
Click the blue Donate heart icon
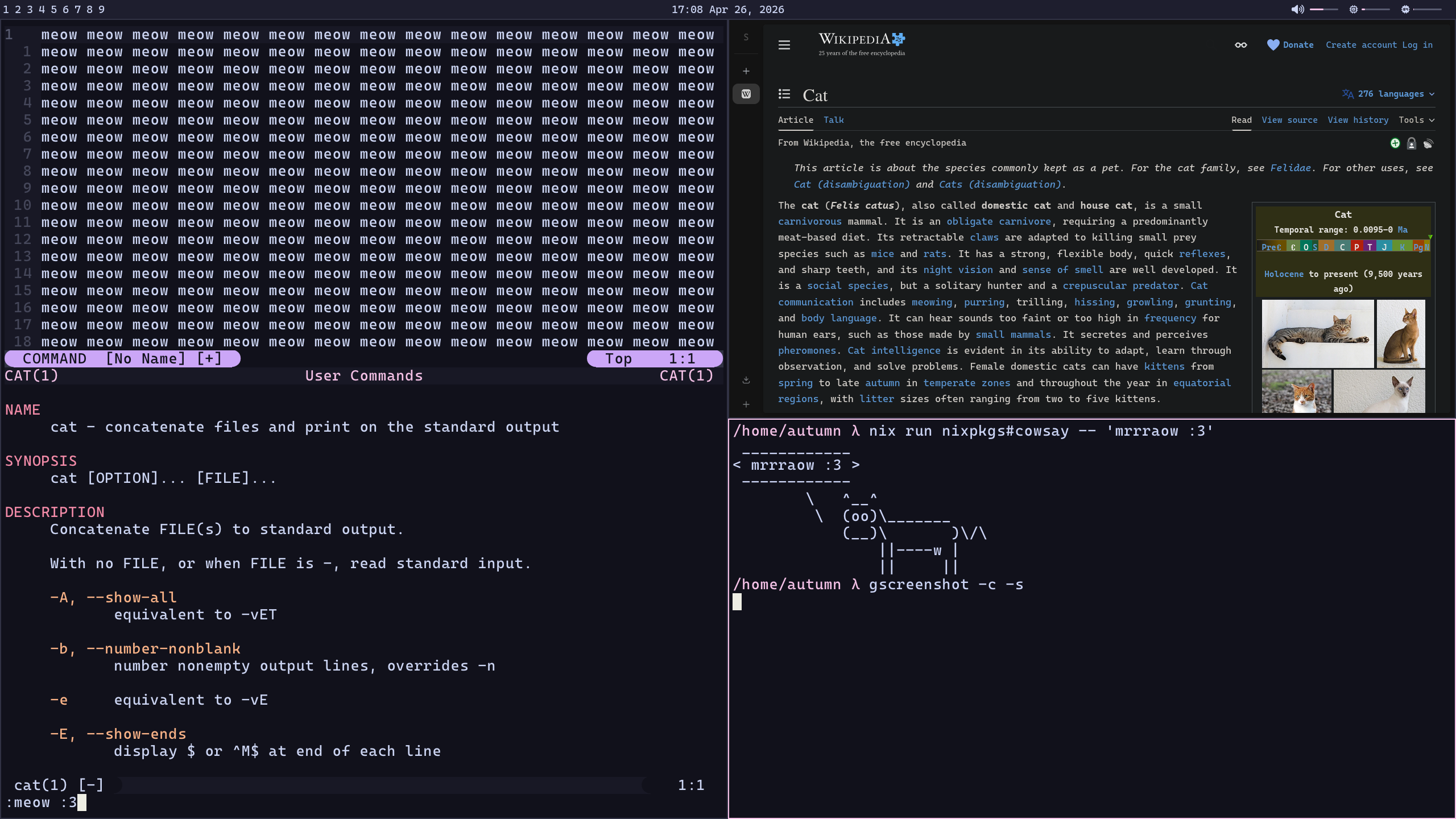[x=1273, y=45]
